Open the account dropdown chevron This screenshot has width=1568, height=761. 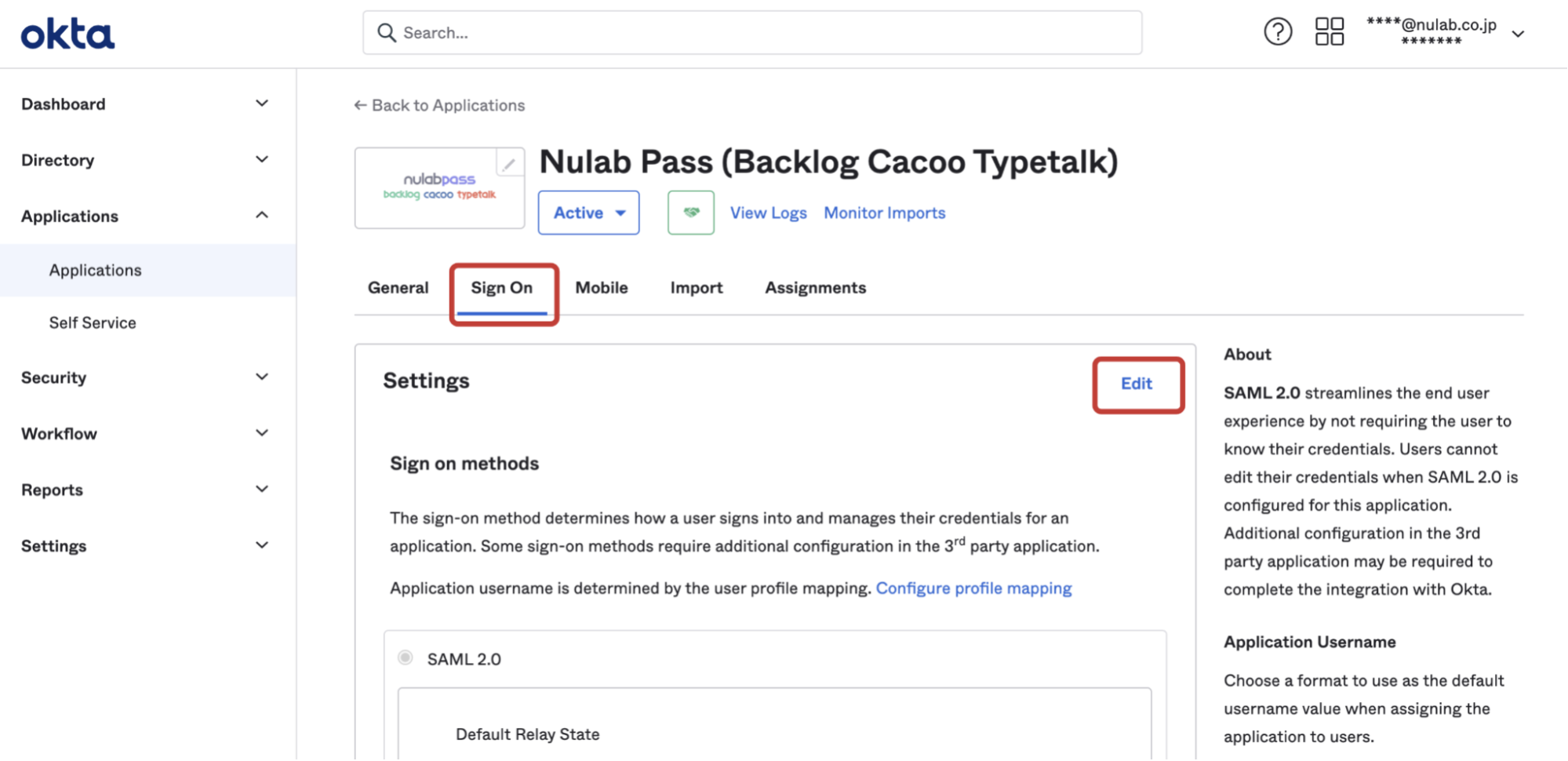tap(1518, 34)
